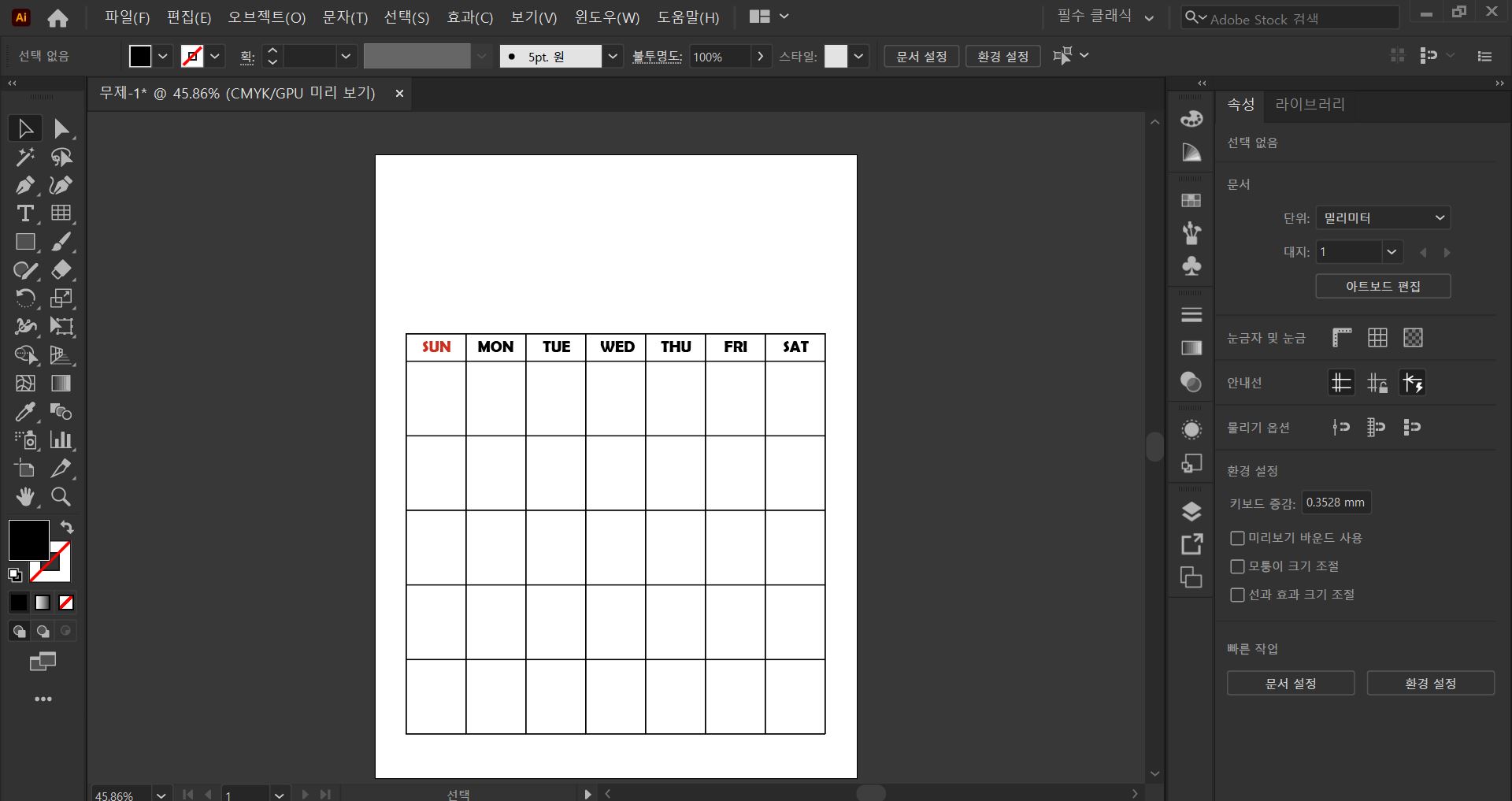
Task: Switch to 라이브러리 tab
Action: tap(1310, 104)
